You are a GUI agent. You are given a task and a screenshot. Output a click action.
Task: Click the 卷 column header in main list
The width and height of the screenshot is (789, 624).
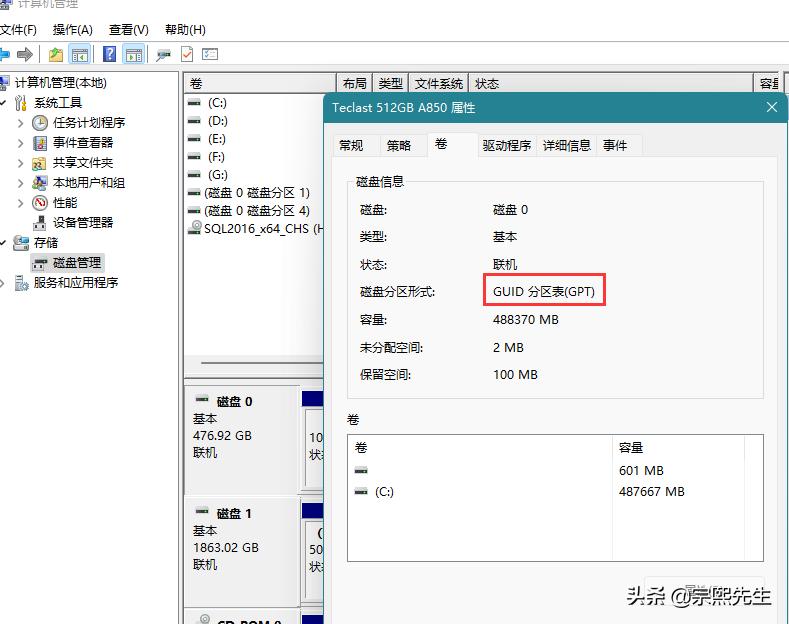[x=260, y=84]
